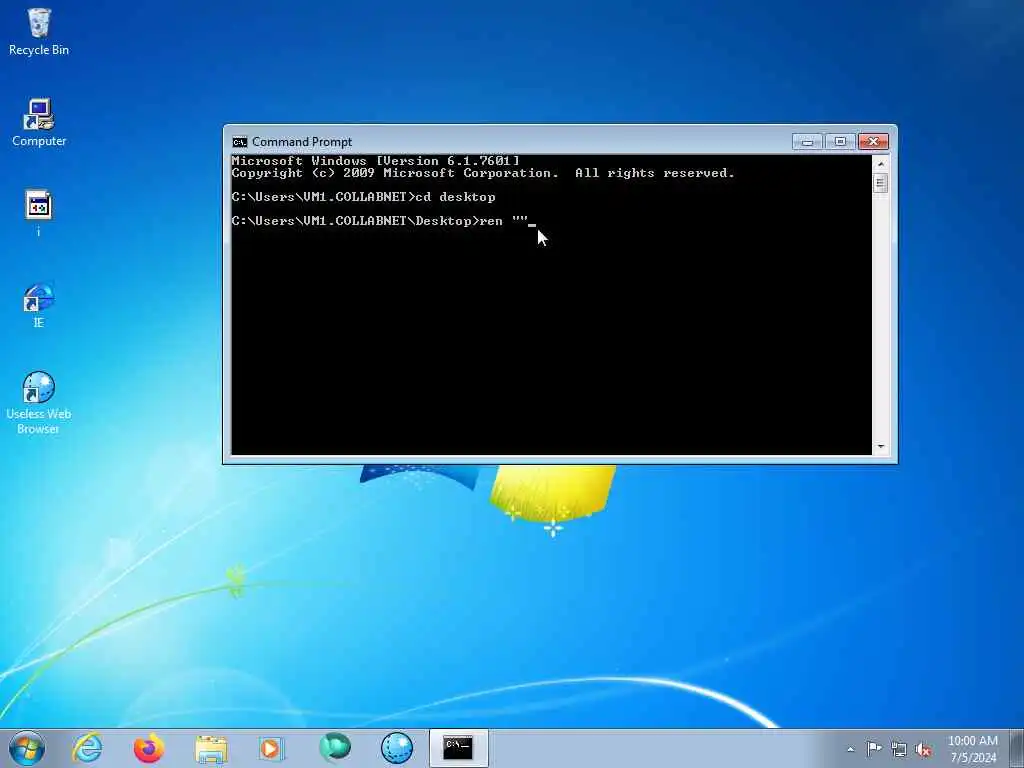This screenshot has height=768, width=1024.
Task: Open the network status tray icon
Action: [x=899, y=749]
